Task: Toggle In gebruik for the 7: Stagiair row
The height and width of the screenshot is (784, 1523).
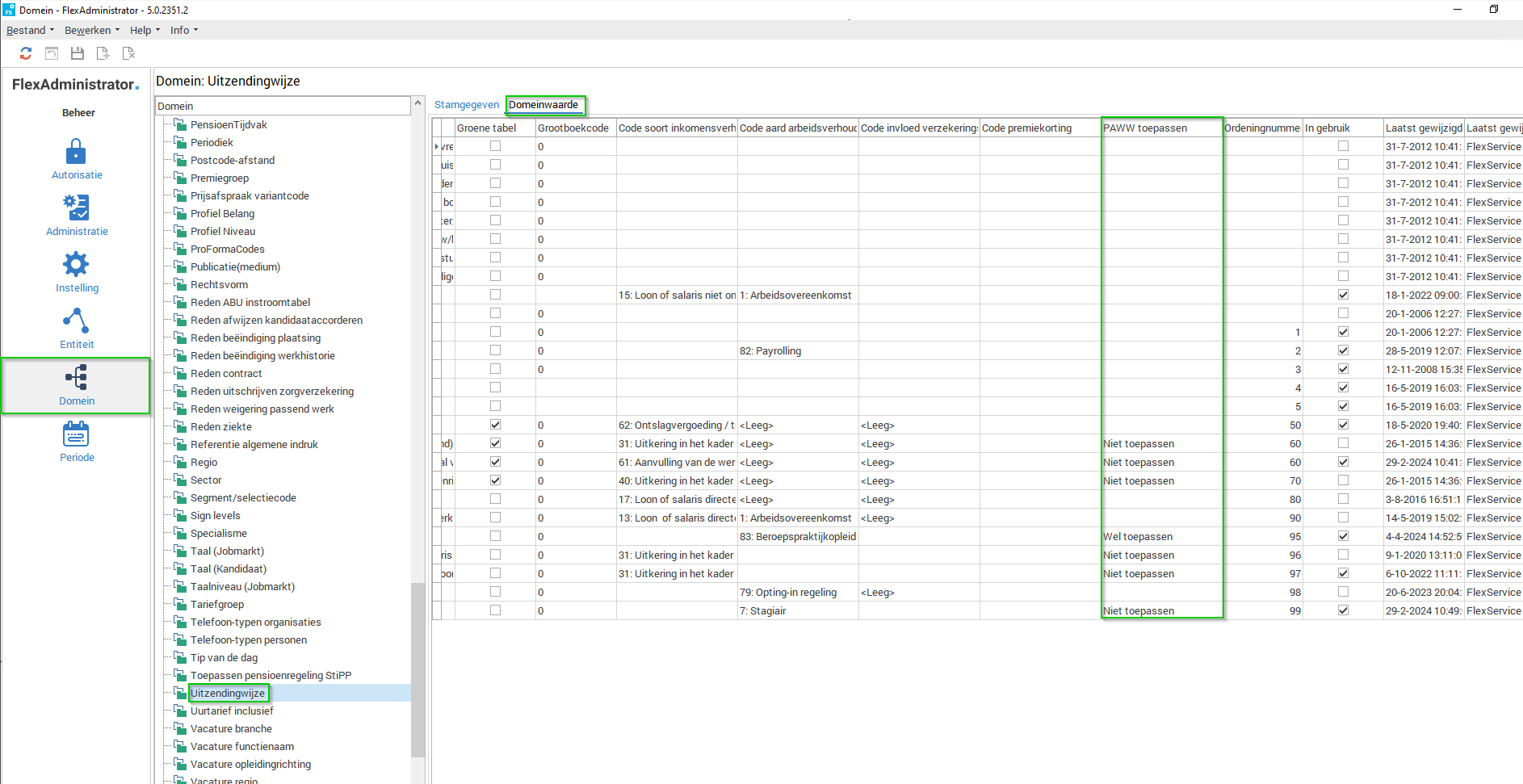Action: click(x=1343, y=610)
